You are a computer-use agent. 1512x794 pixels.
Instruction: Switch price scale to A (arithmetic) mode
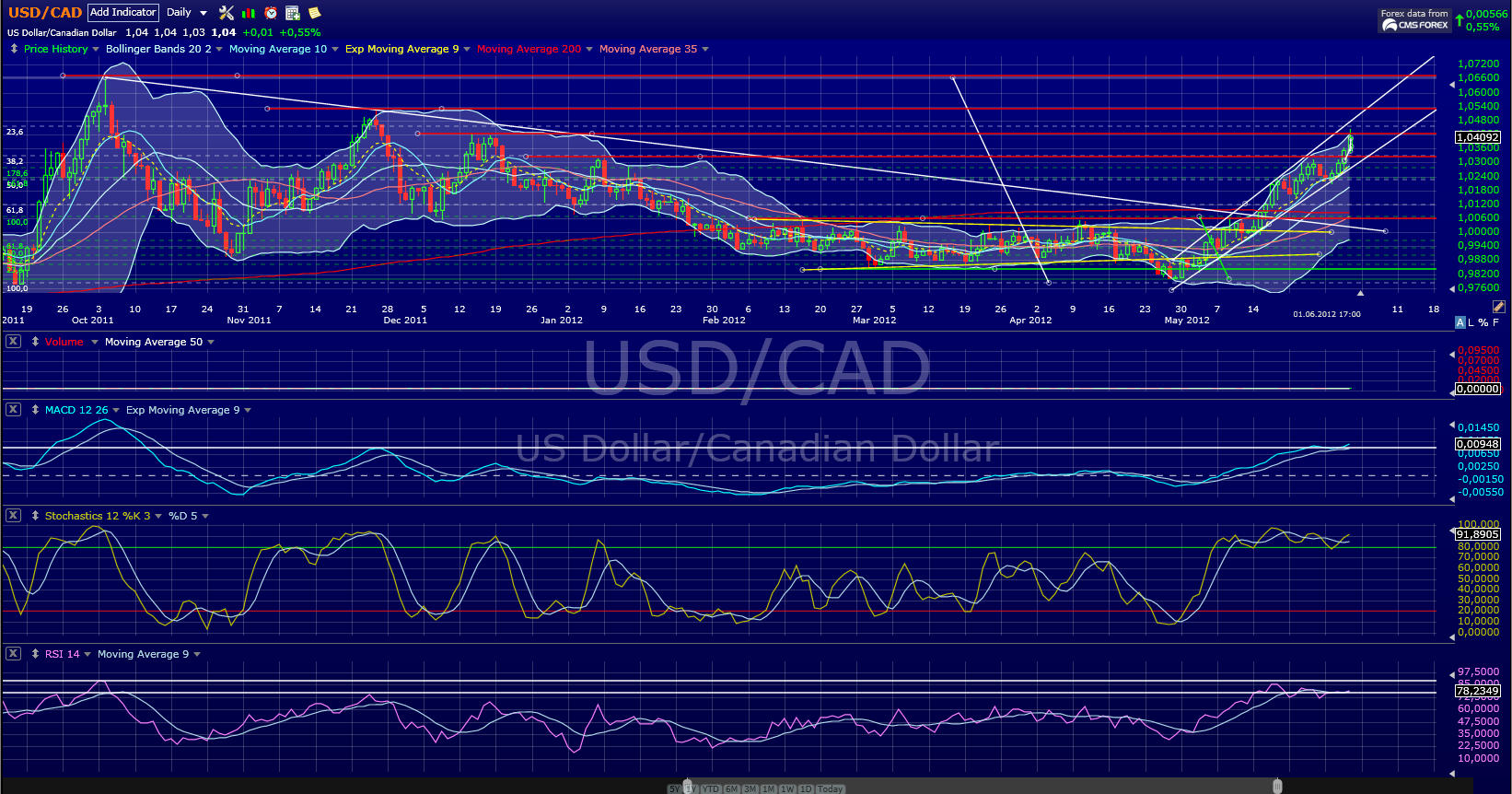(1460, 322)
